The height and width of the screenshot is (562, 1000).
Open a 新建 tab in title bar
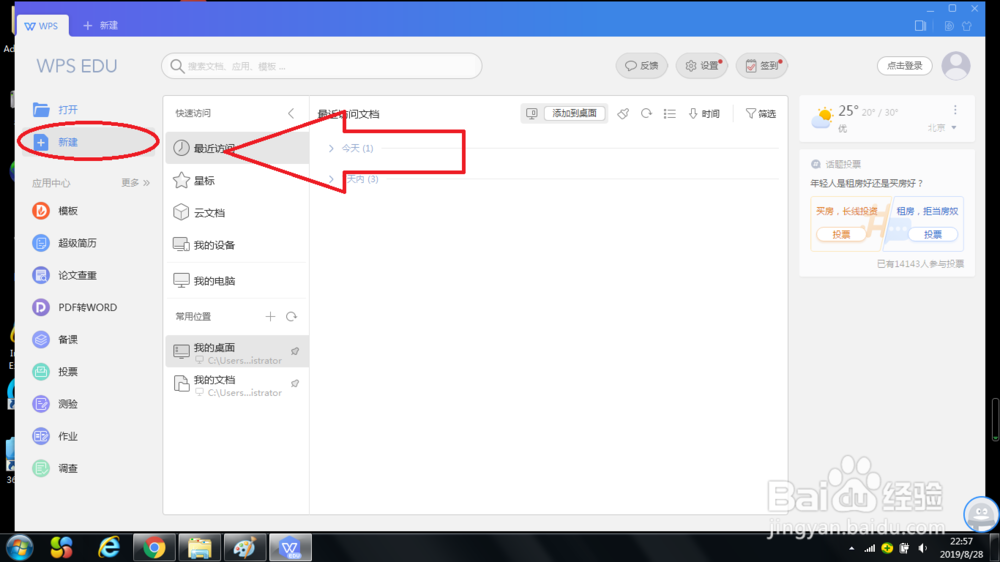click(101, 26)
